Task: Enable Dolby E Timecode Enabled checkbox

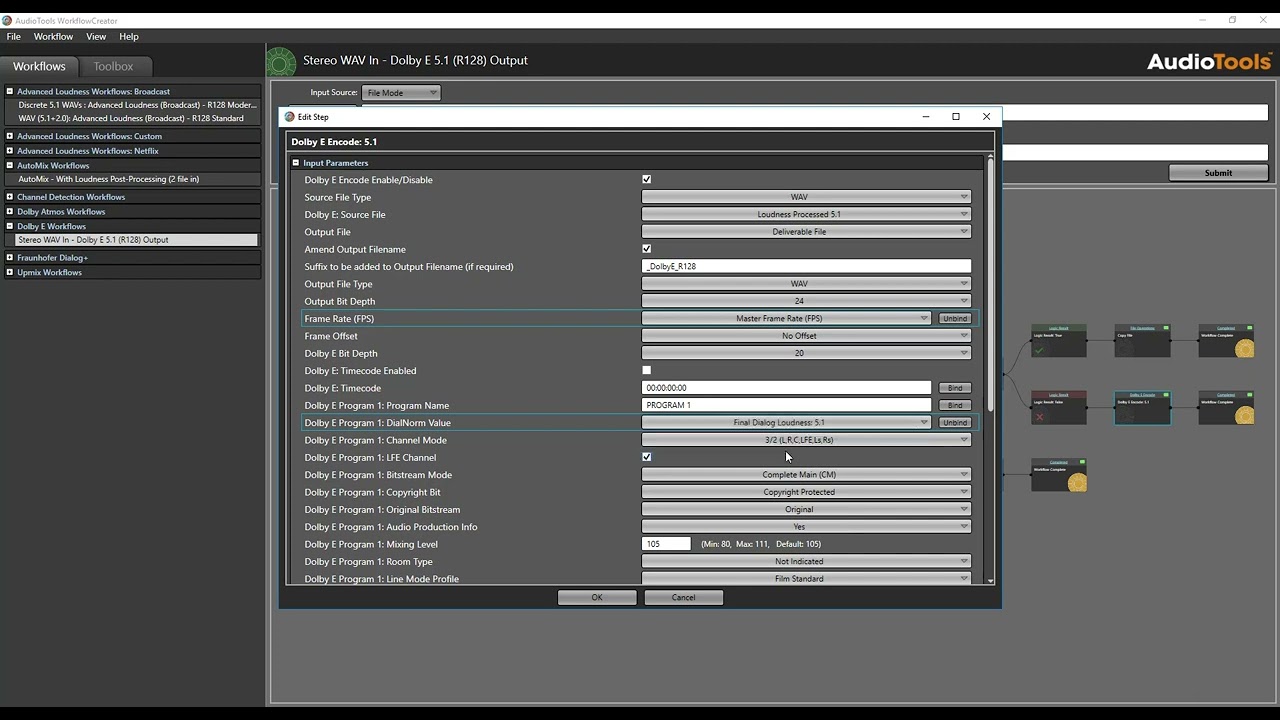Action: (646, 370)
